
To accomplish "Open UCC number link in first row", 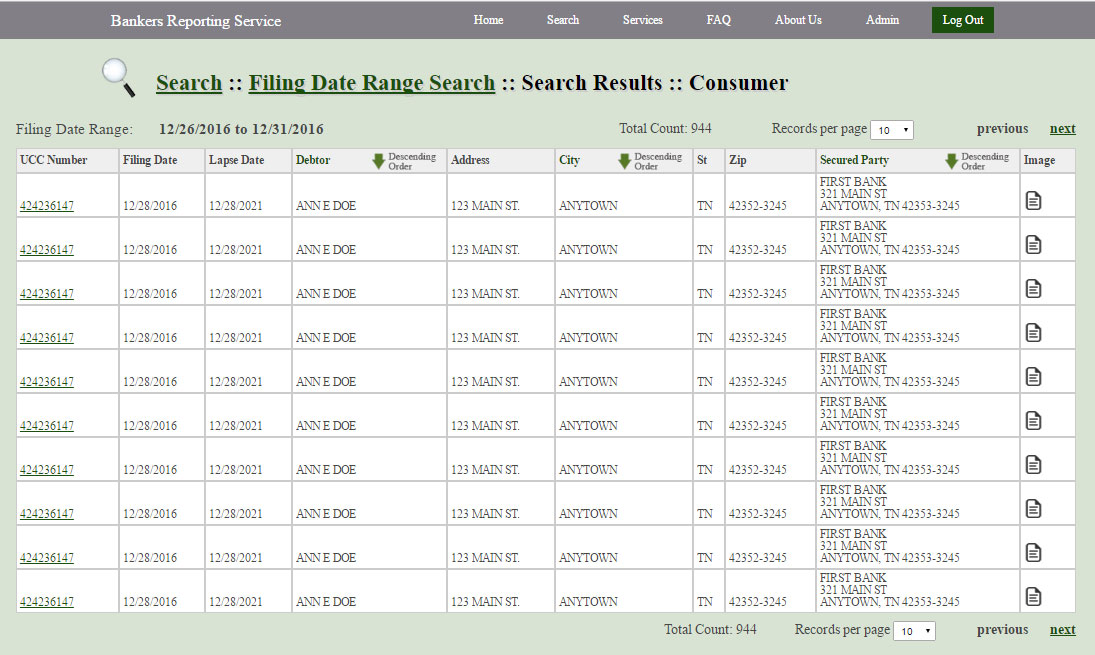I will tap(47, 207).
